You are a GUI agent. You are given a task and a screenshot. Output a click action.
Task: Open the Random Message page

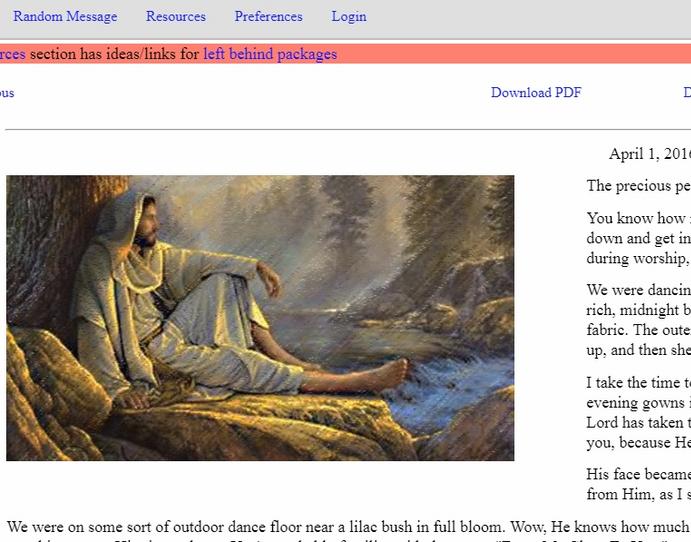65,17
